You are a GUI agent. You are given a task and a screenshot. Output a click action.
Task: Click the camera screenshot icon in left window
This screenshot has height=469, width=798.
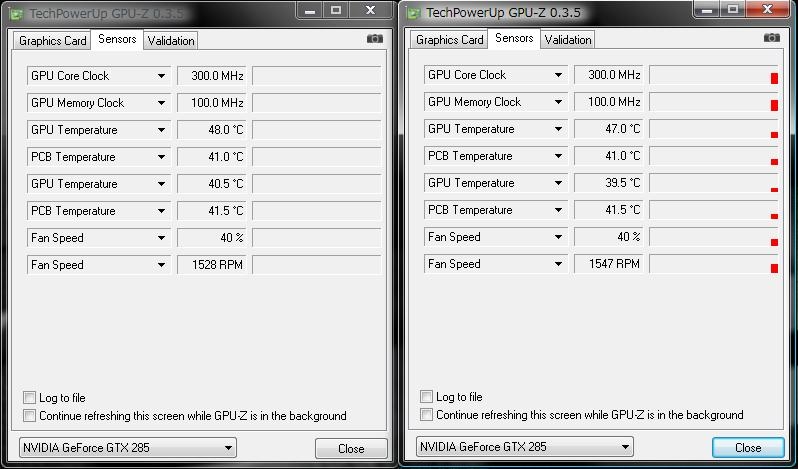(x=375, y=39)
